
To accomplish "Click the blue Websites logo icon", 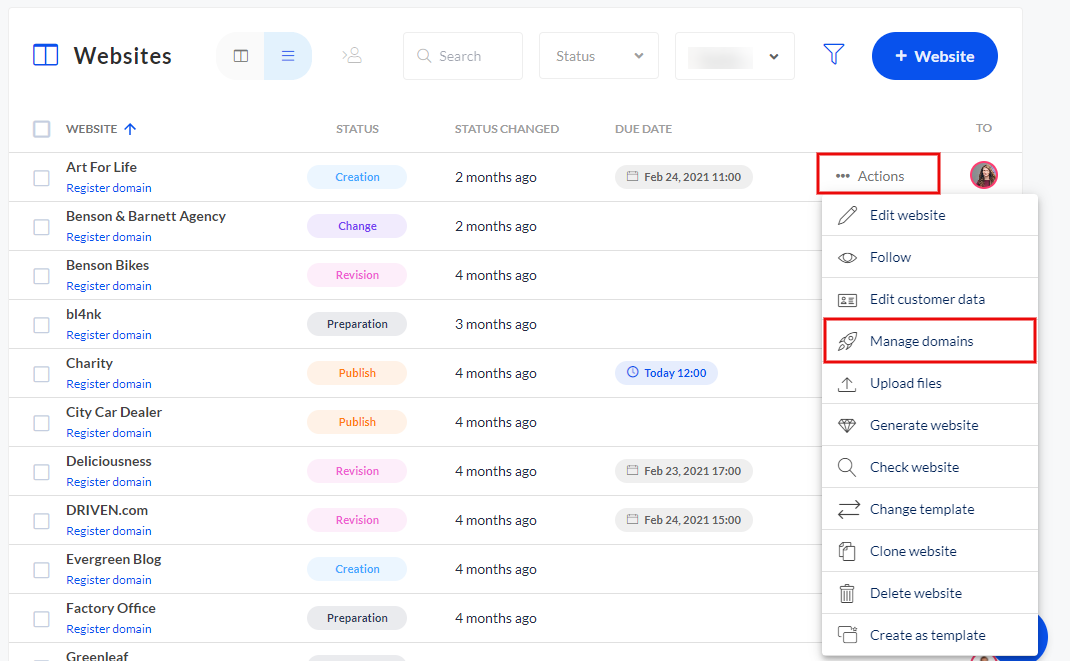I will tap(45, 54).
